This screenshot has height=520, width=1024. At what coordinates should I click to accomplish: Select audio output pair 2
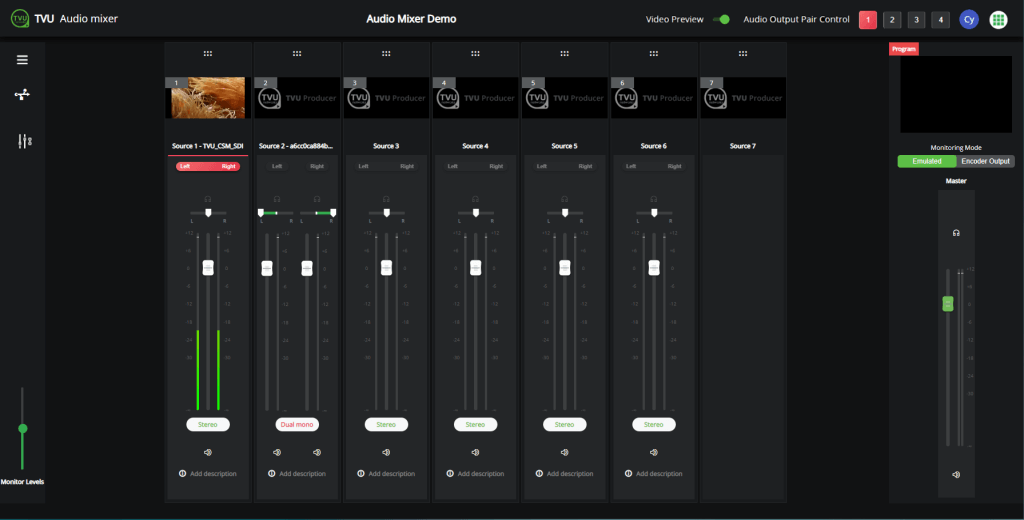click(892, 20)
